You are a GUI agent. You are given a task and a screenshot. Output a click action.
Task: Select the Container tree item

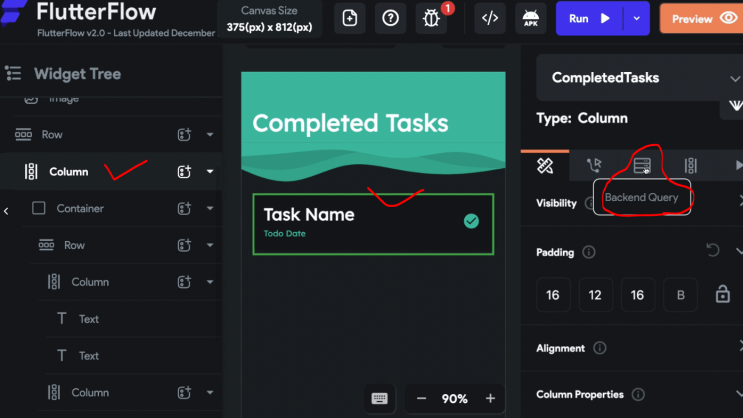click(80, 209)
